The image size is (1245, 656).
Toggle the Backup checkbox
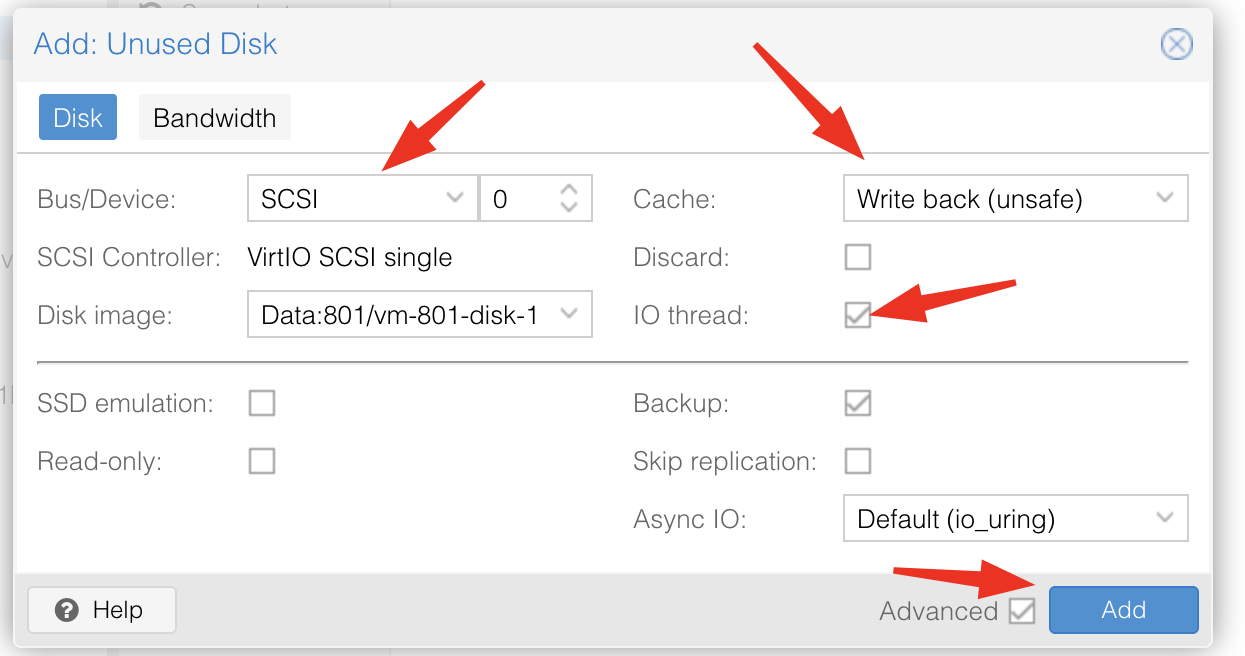pyautogui.click(x=858, y=403)
